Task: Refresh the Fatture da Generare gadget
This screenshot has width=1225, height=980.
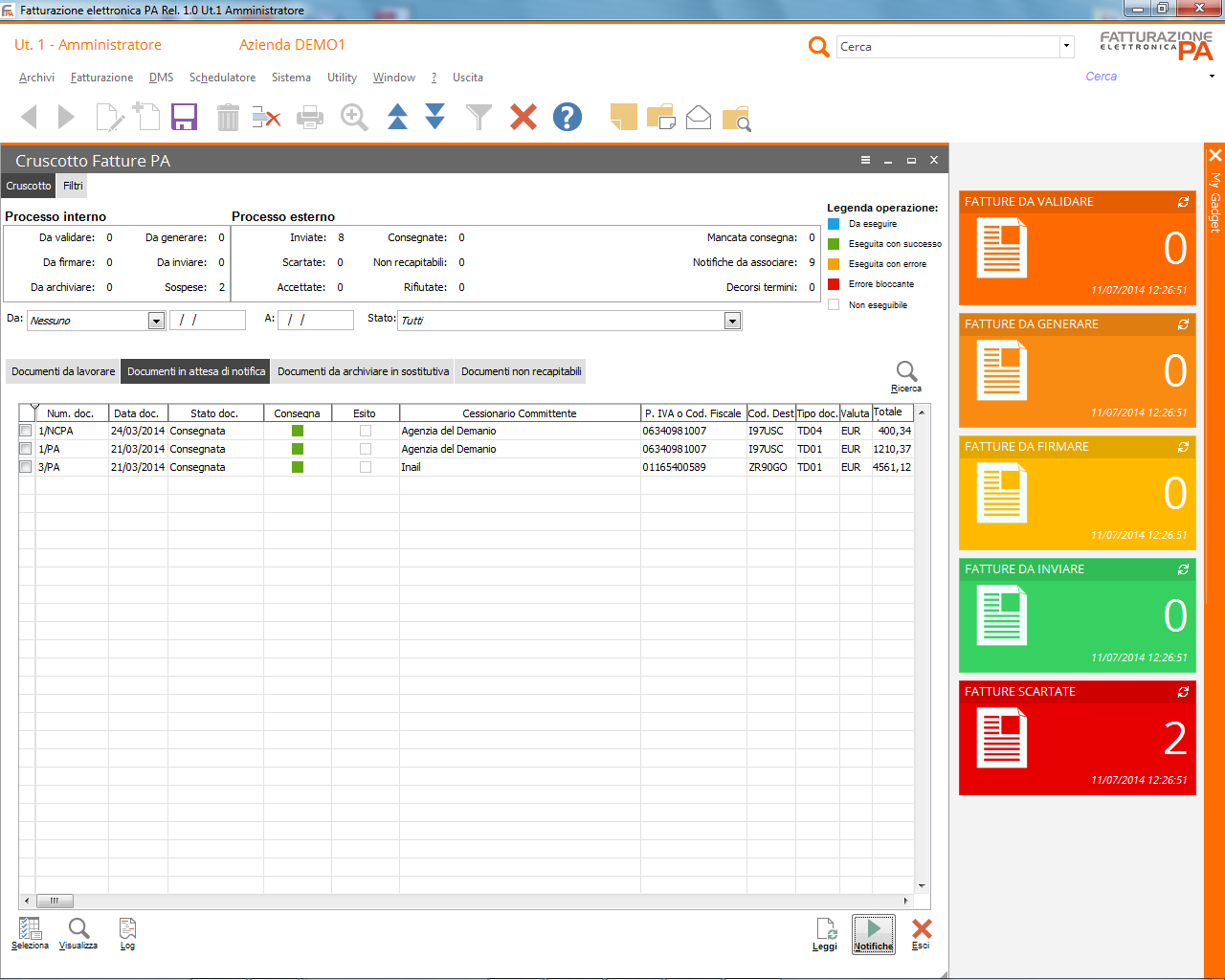Action: point(1183,324)
